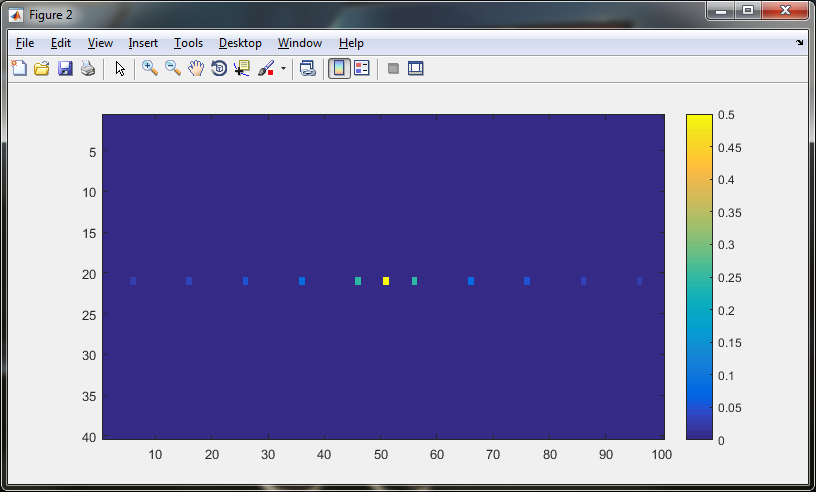Print the figure using the printer icon
Screen dimensions: 816x492
coord(88,68)
